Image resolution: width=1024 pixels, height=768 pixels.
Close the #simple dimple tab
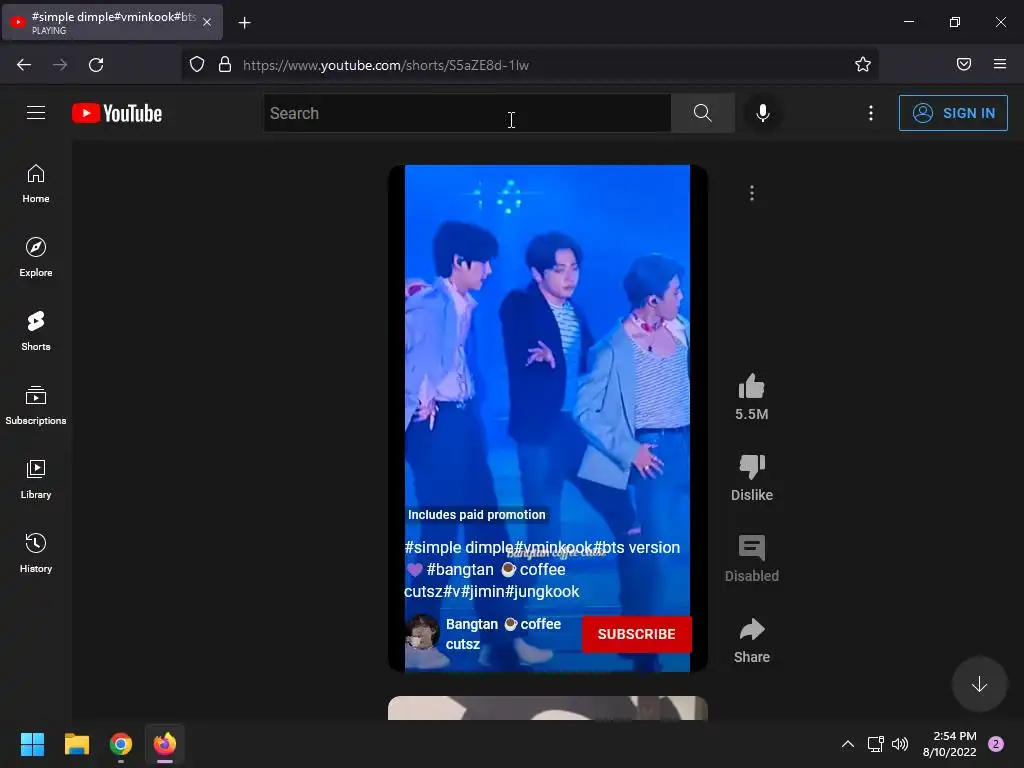[x=207, y=22]
